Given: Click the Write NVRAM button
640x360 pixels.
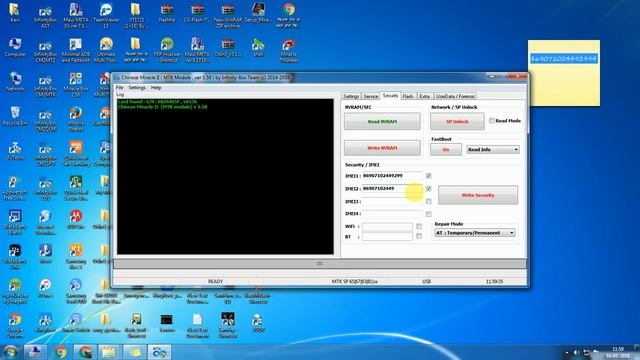Looking at the screenshot, I should [x=382, y=148].
